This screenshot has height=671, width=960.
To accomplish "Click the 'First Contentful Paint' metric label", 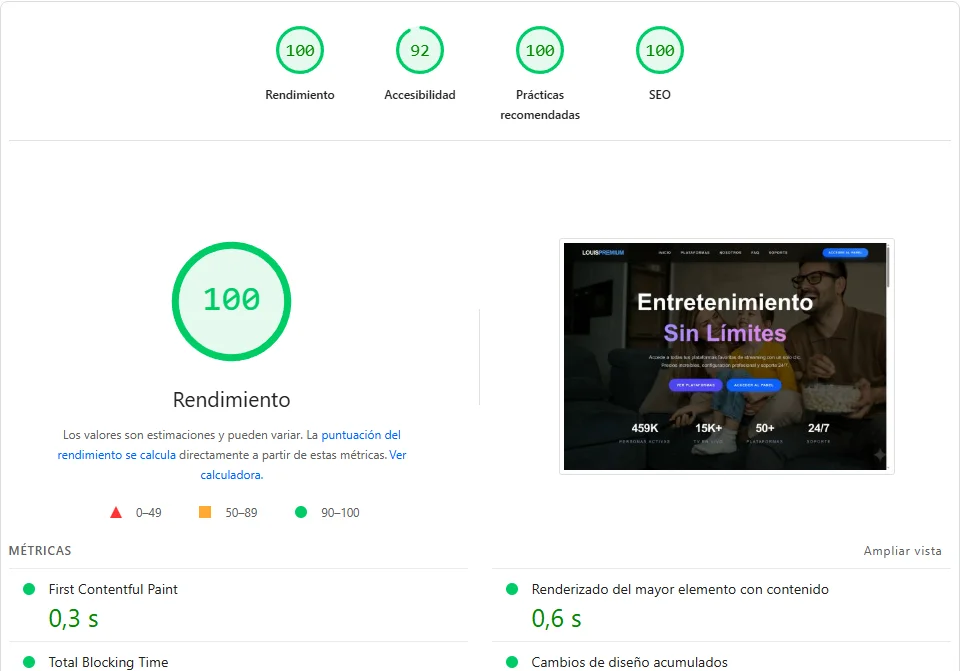I will point(113,589).
